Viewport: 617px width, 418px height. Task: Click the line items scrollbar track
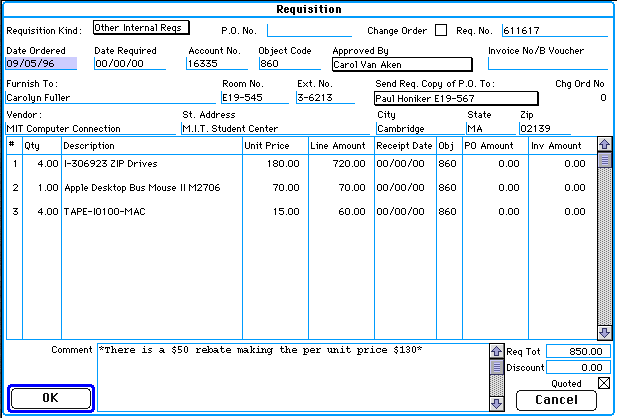coord(603,250)
